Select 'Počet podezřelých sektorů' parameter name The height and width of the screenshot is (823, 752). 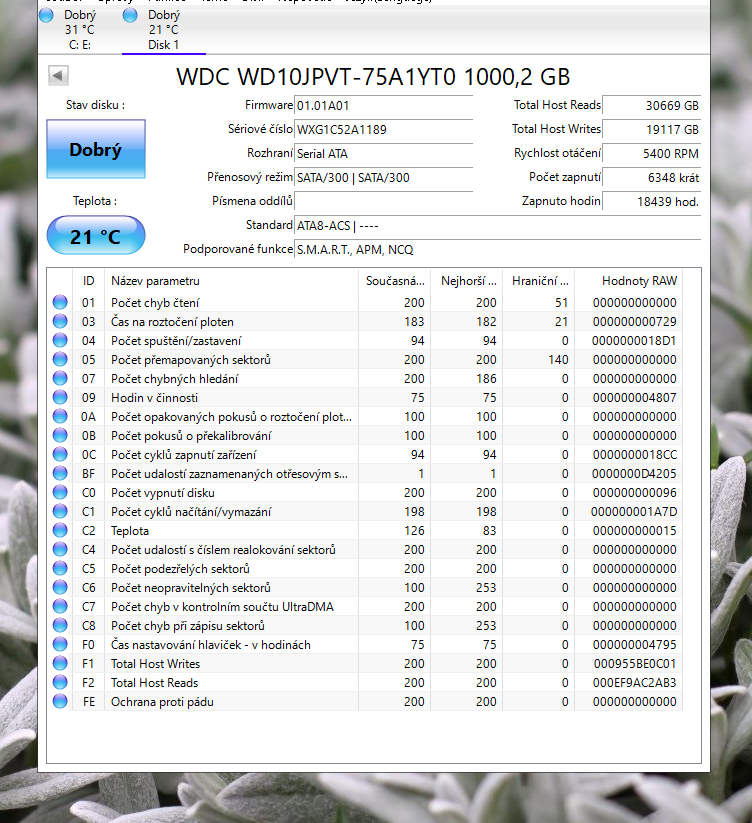pyautogui.click(x=180, y=569)
